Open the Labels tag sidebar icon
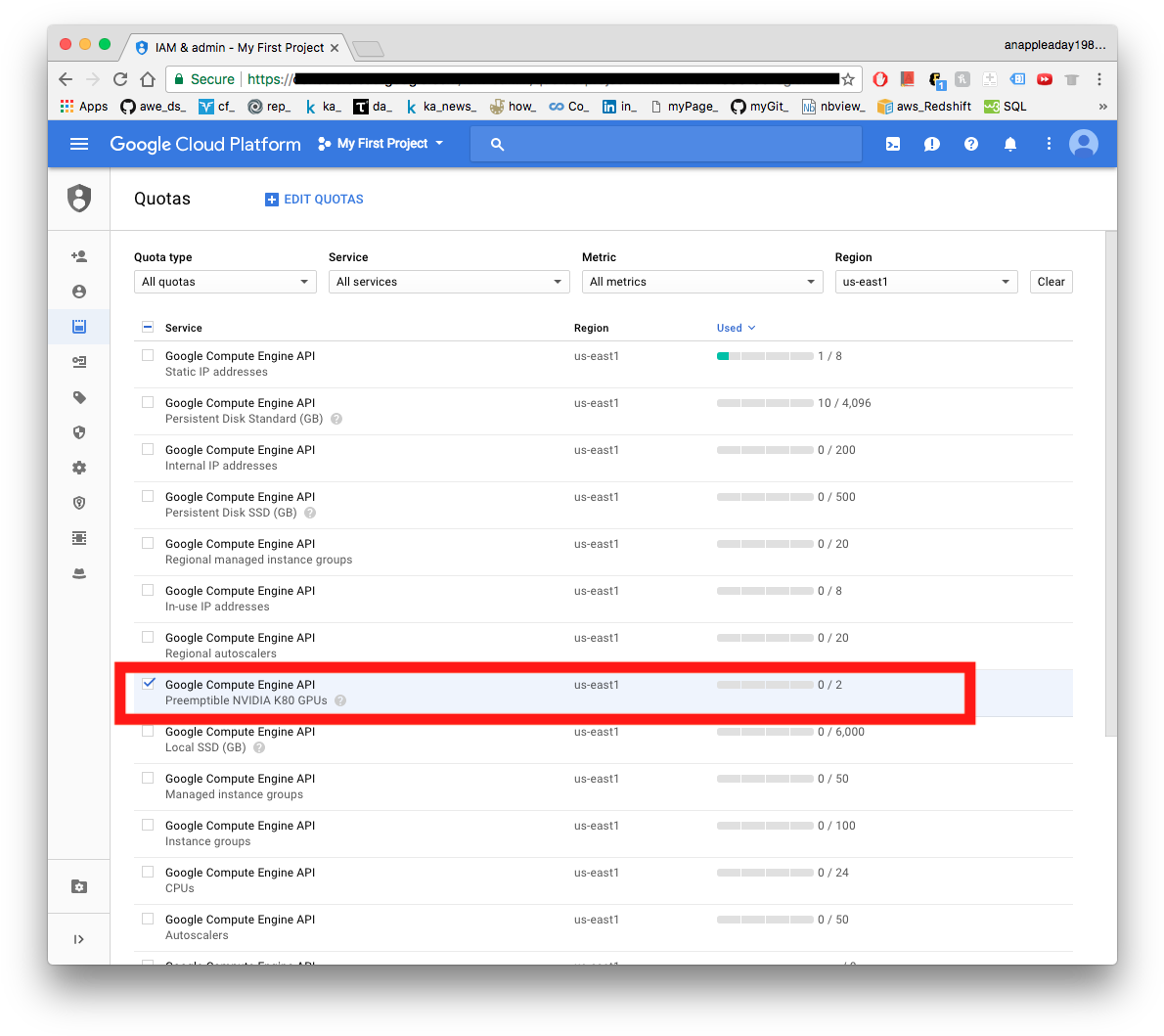This screenshot has height=1036, width=1164. click(x=79, y=397)
